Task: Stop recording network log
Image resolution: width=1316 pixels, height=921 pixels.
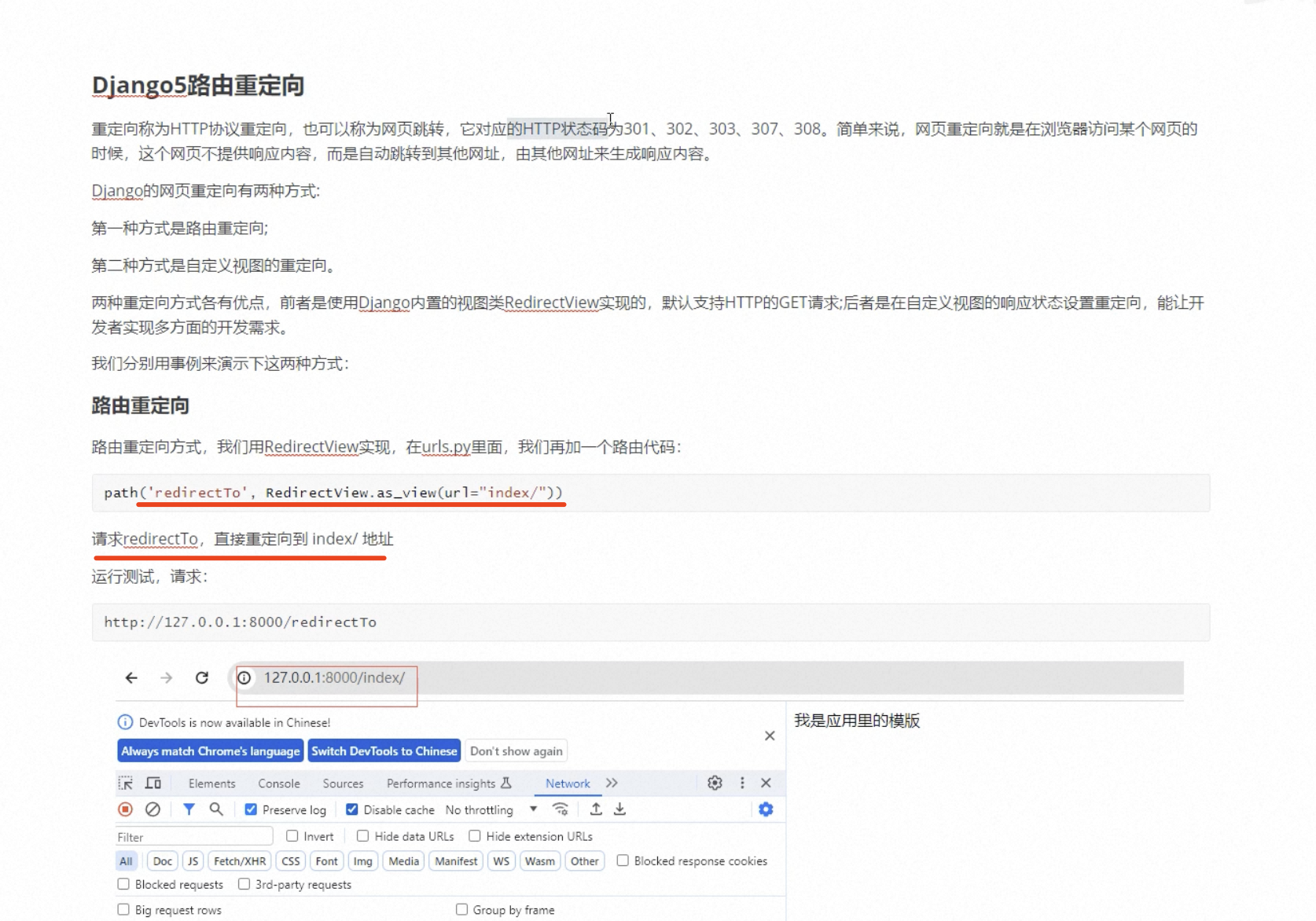Action: [125, 809]
